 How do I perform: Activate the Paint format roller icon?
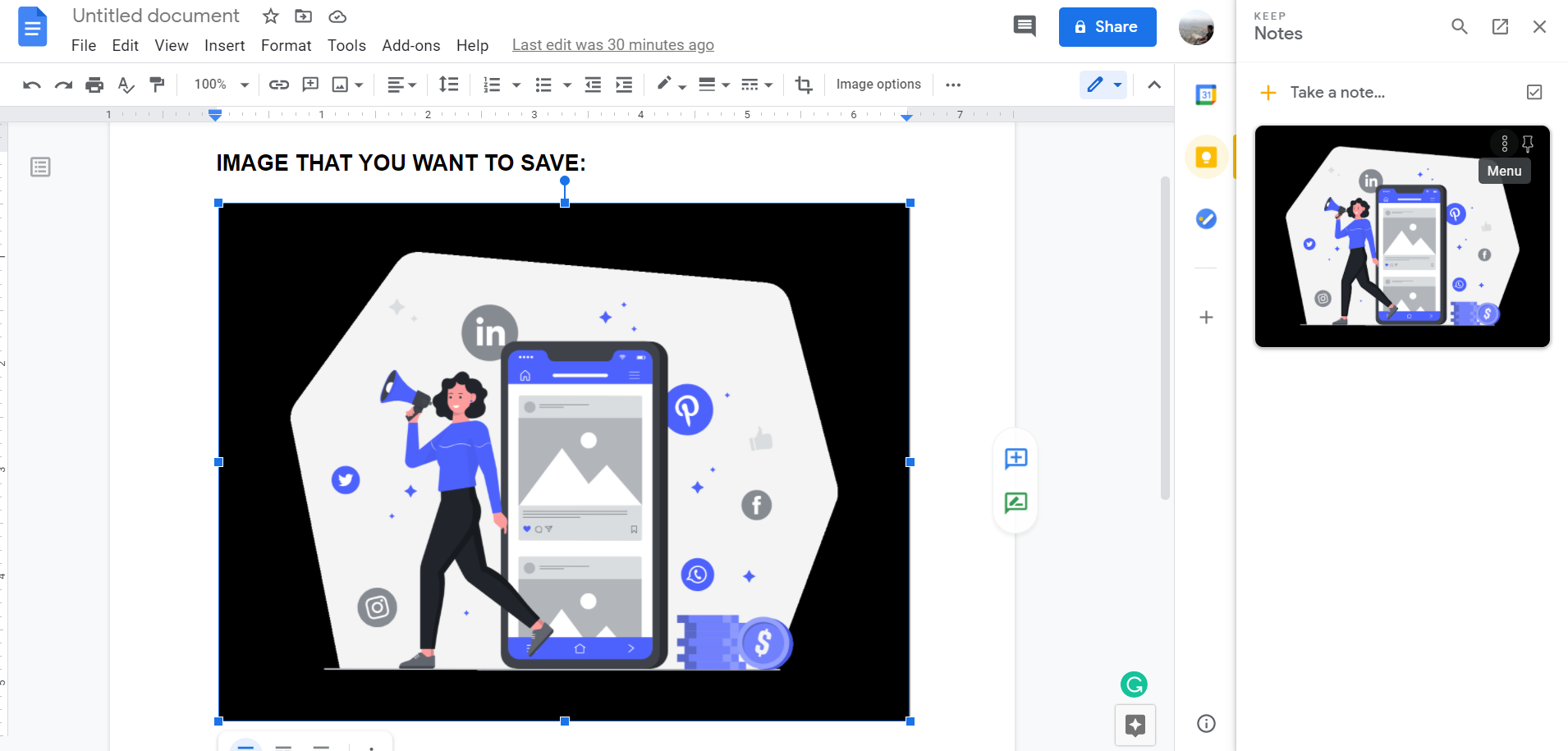click(157, 85)
